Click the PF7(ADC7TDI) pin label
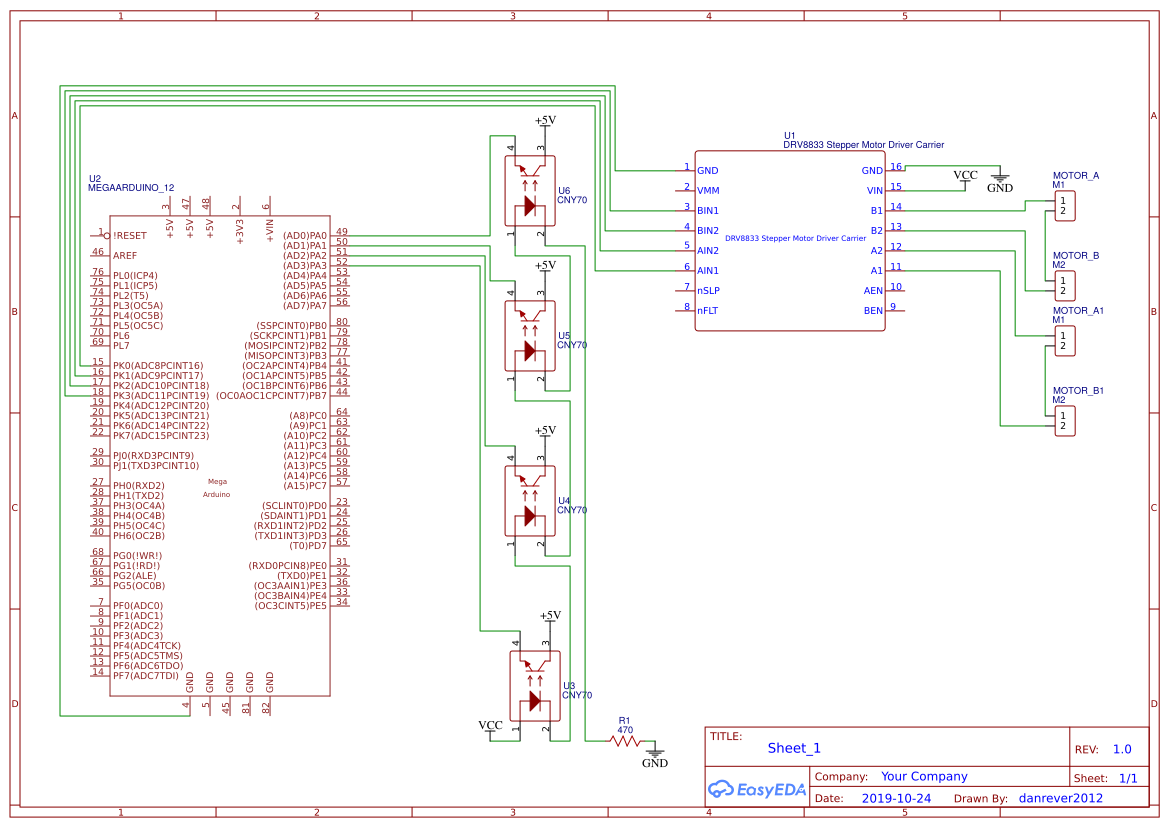1170x828 pixels. click(x=146, y=676)
